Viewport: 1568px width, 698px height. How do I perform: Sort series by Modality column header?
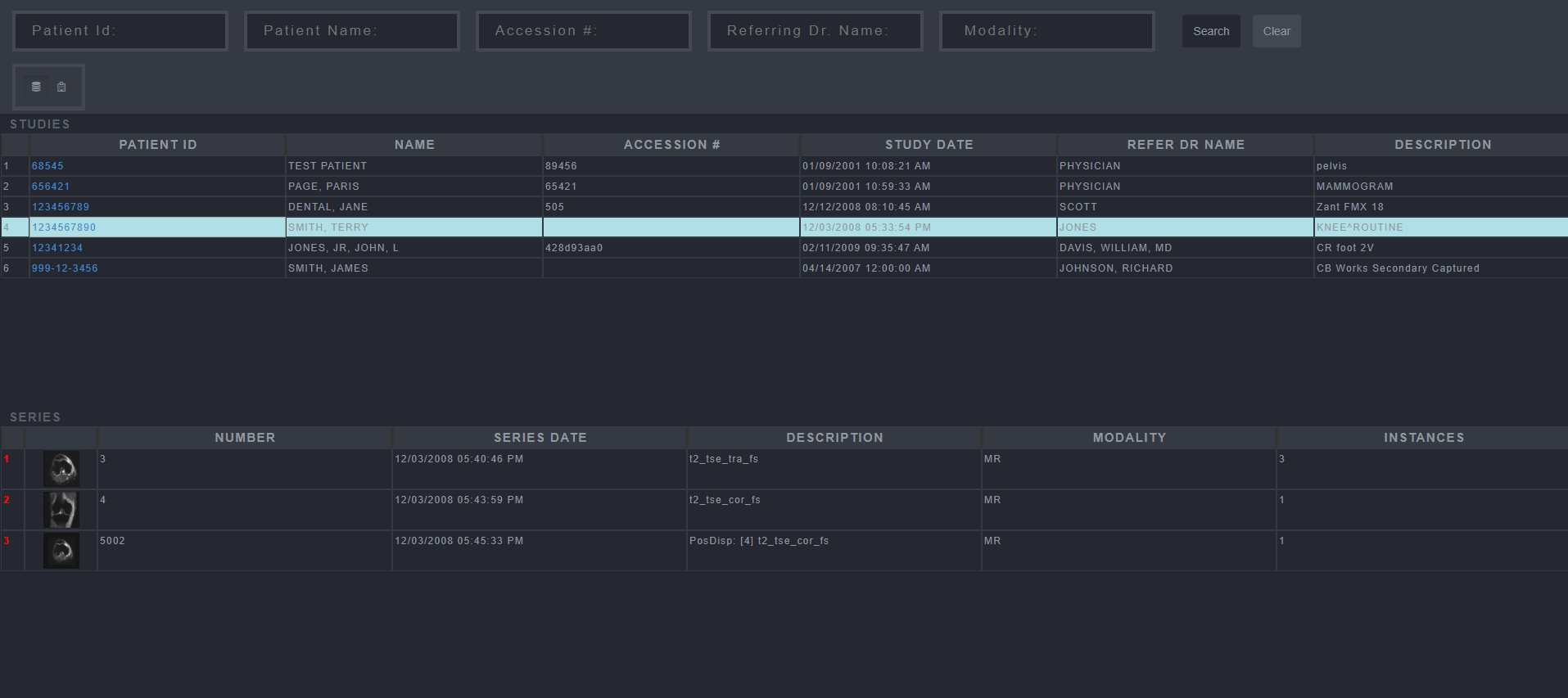tap(1129, 438)
